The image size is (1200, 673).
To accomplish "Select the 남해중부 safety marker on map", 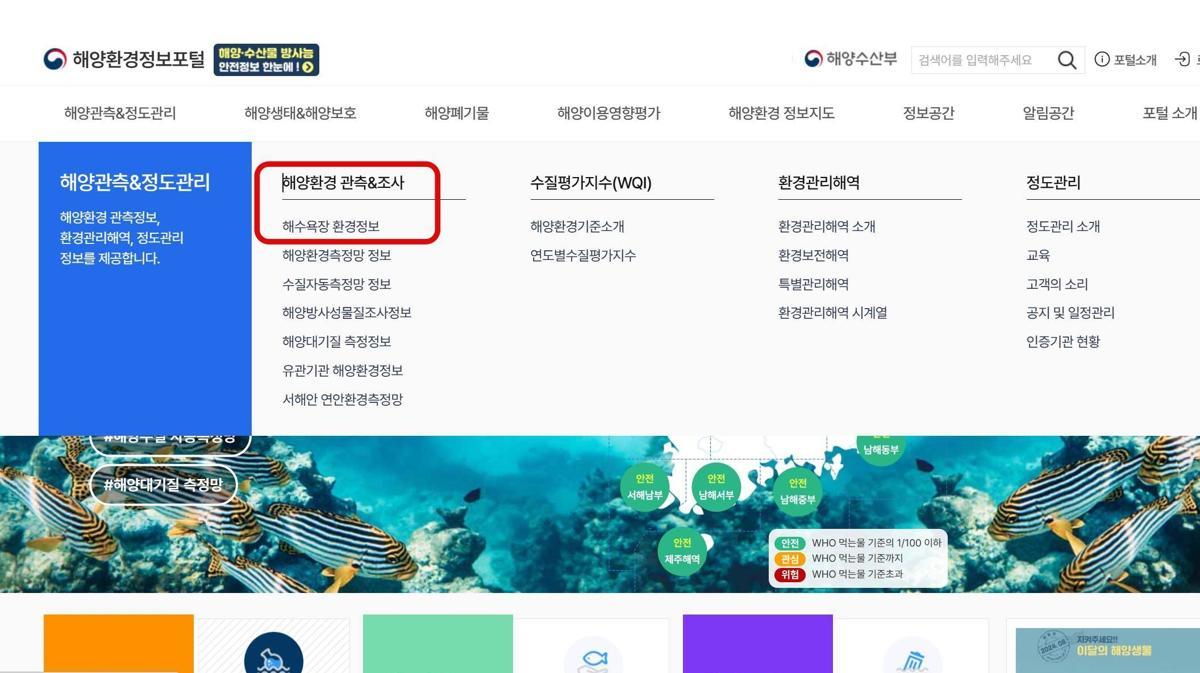I will click(x=797, y=491).
